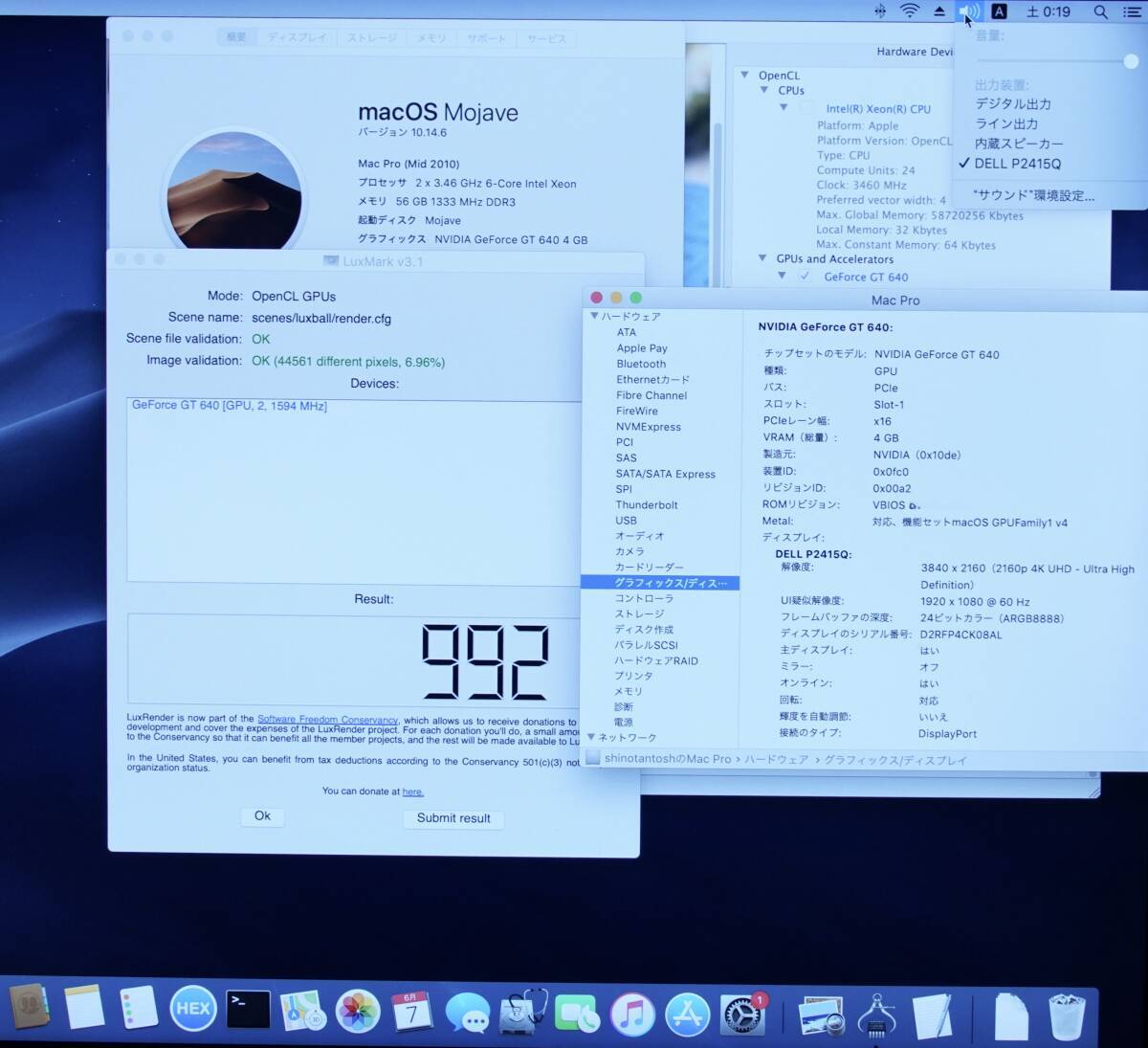Open input source "A" menu
1148x1048 pixels.
(999, 11)
